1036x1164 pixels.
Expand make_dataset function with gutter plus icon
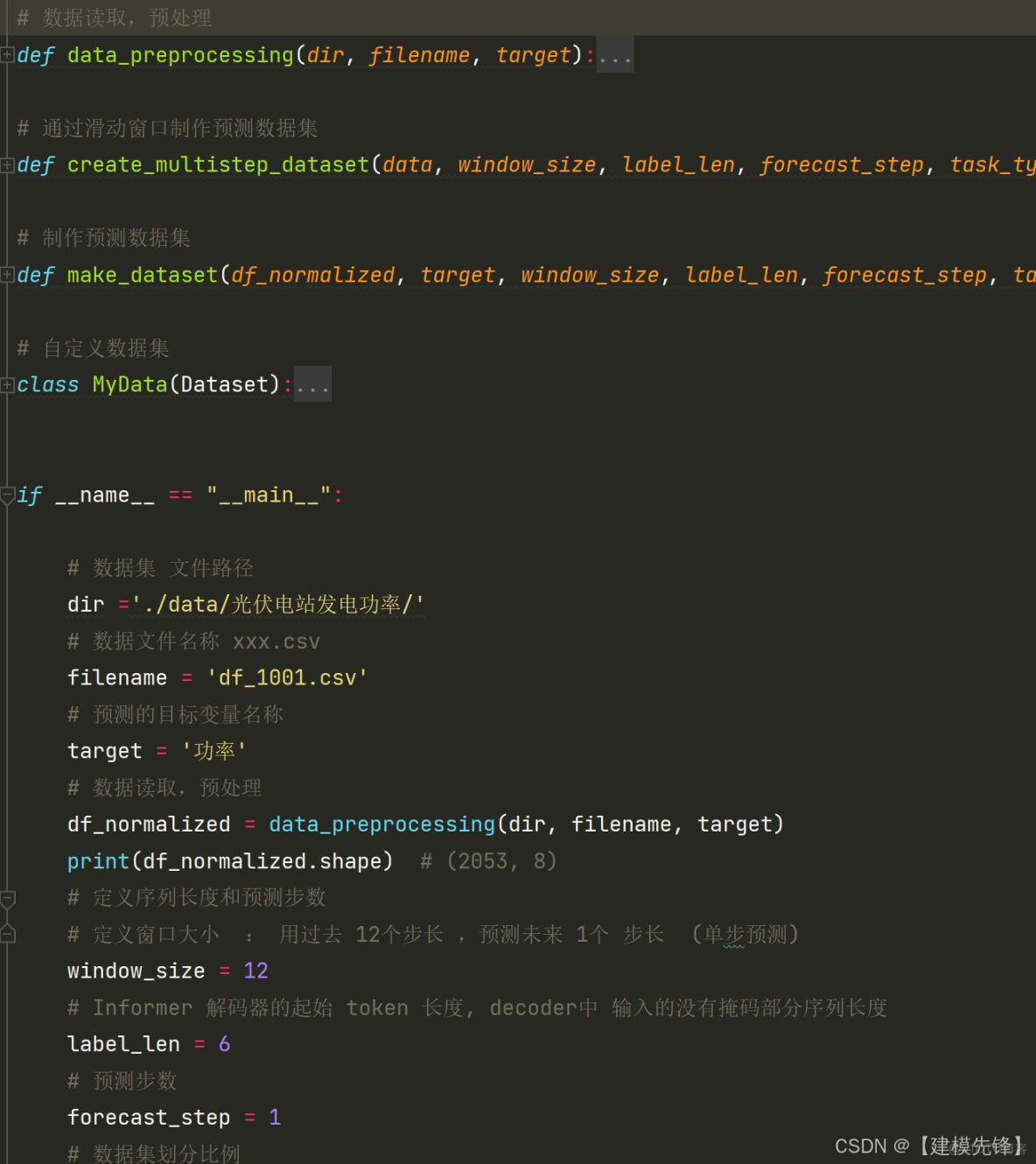6,275
